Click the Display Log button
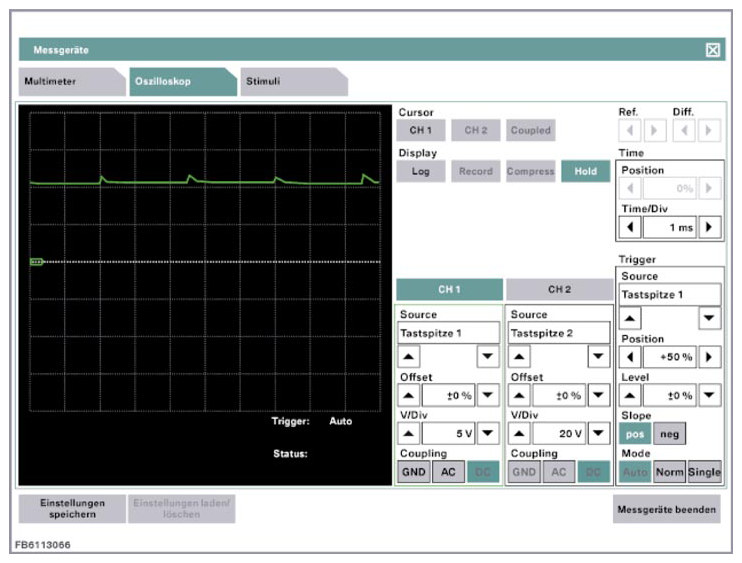Viewport: 742px width, 563px height. pyautogui.click(x=421, y=171)
